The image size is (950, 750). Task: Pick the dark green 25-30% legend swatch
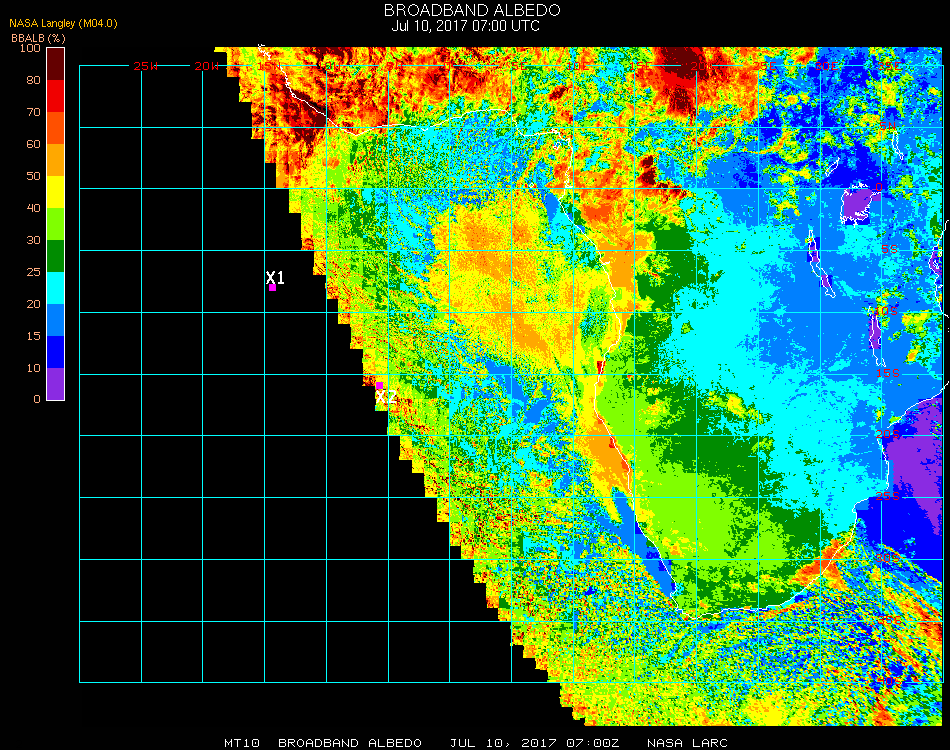[56, 256]
